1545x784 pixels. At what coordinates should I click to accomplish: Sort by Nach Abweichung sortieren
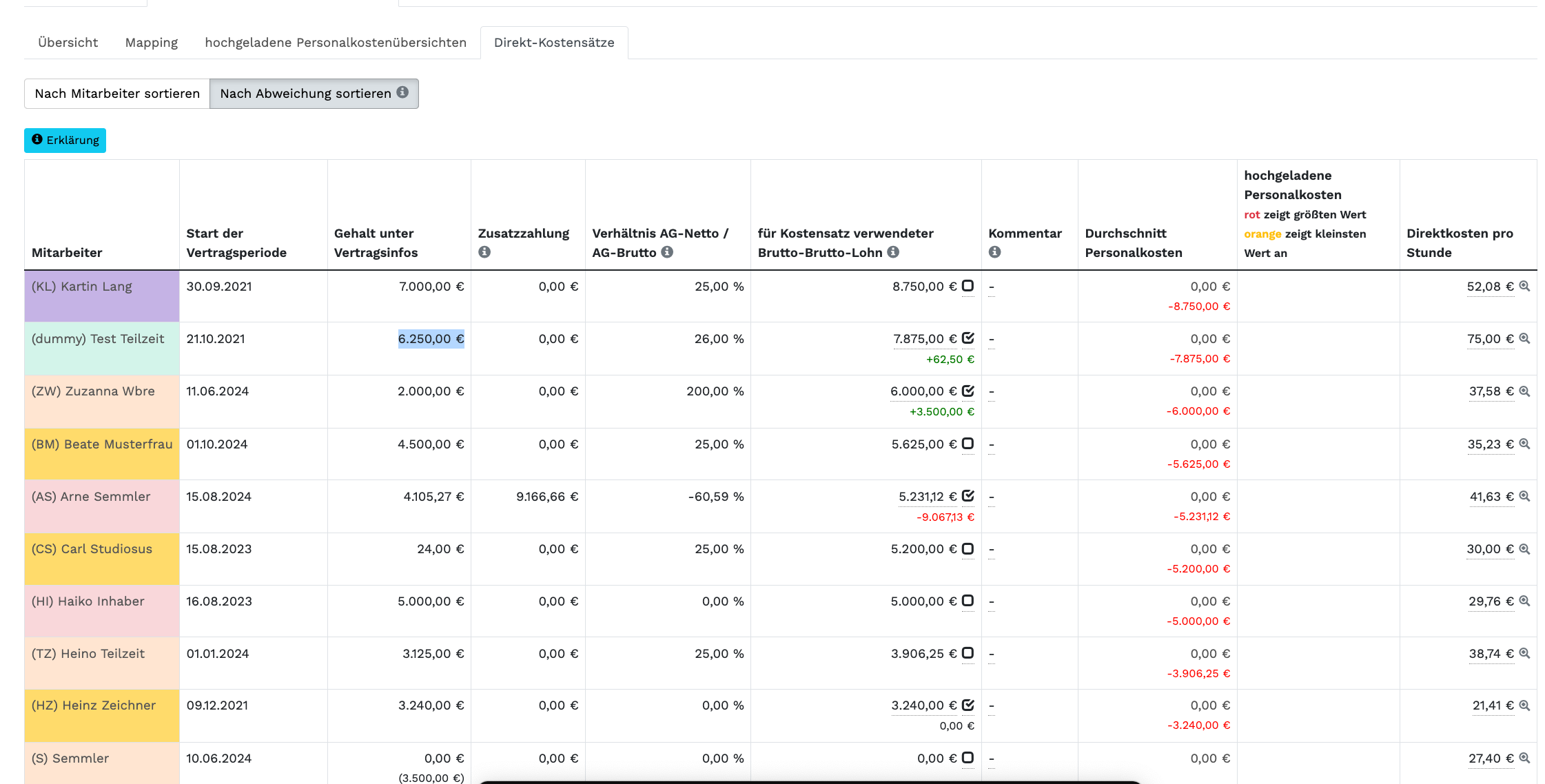tap(314, 94)
